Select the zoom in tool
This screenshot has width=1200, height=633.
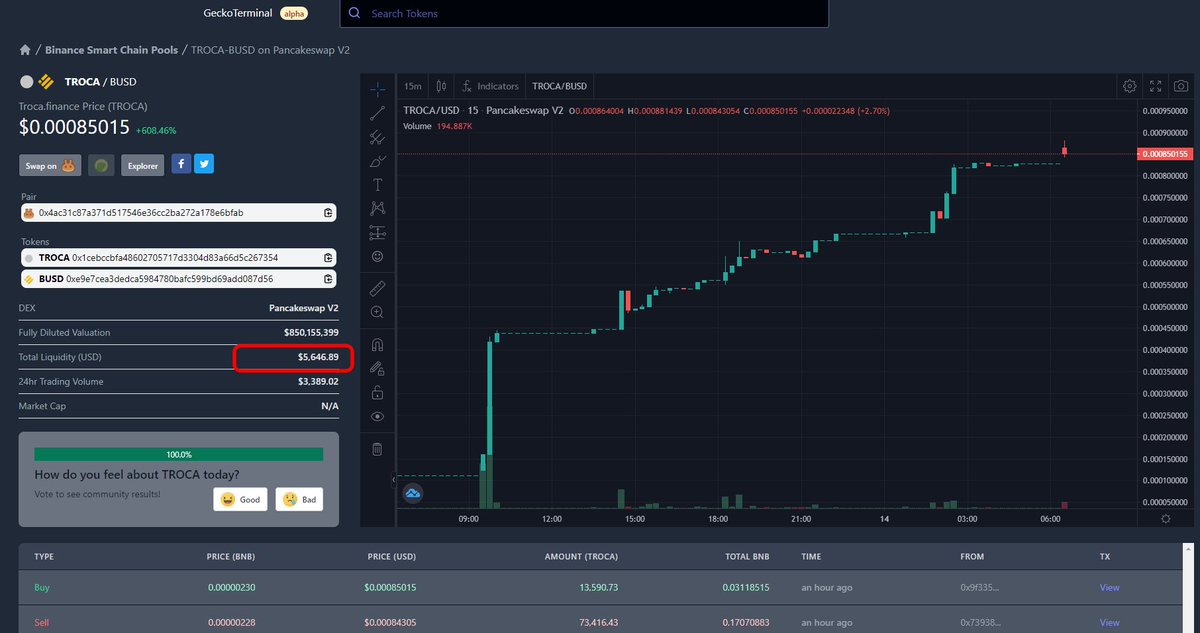377,312
